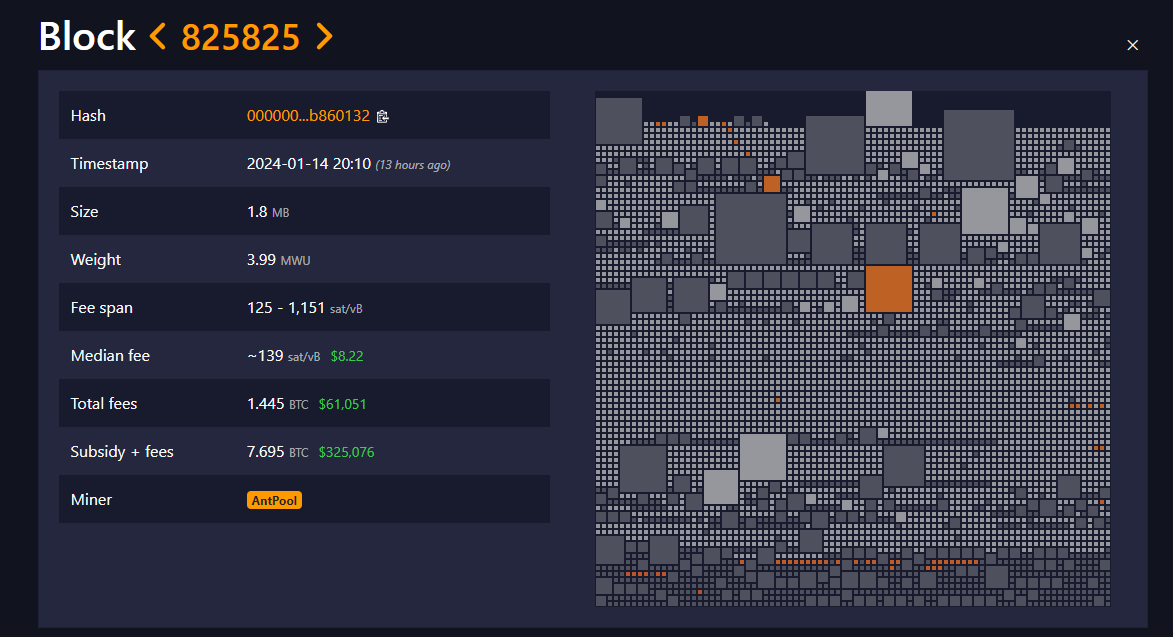Copy the block hash with clipboard icon
Viewport: 1173px width, 637px height.
tap(382, 116)
